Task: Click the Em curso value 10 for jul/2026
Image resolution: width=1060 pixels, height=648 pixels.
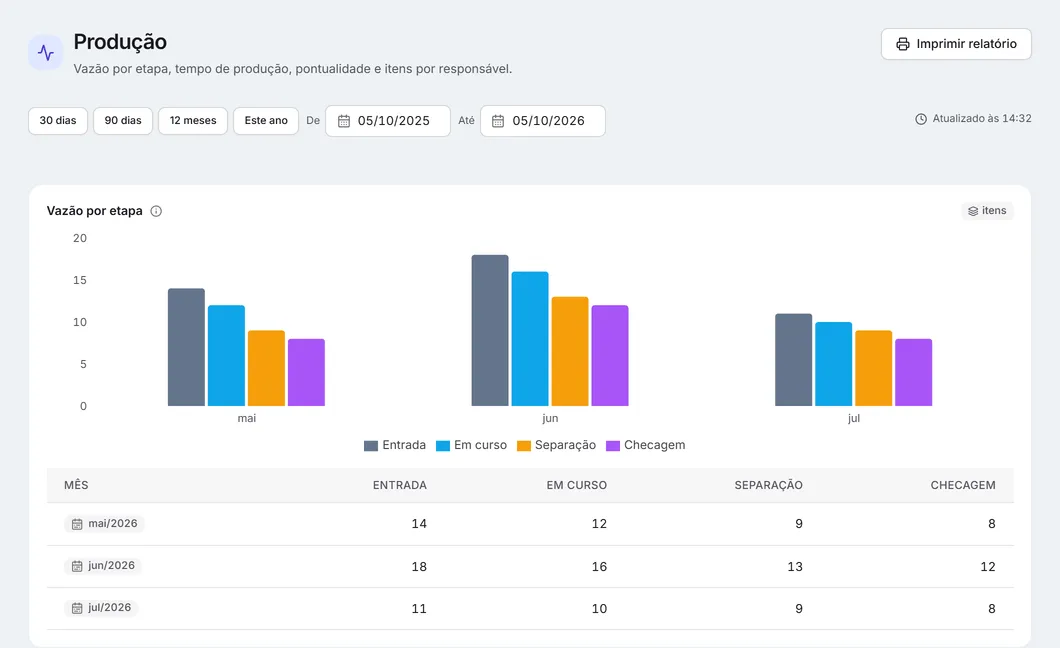Action: coord(599,608)
